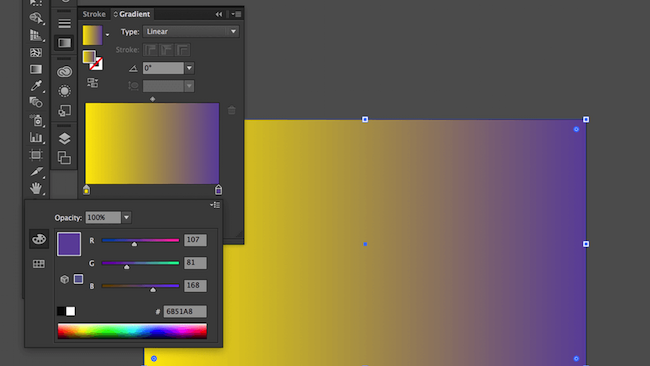The height and width of the screenshot is (366, 650).
Task: Select the Eyedropper tool
Action: point(36,85)
